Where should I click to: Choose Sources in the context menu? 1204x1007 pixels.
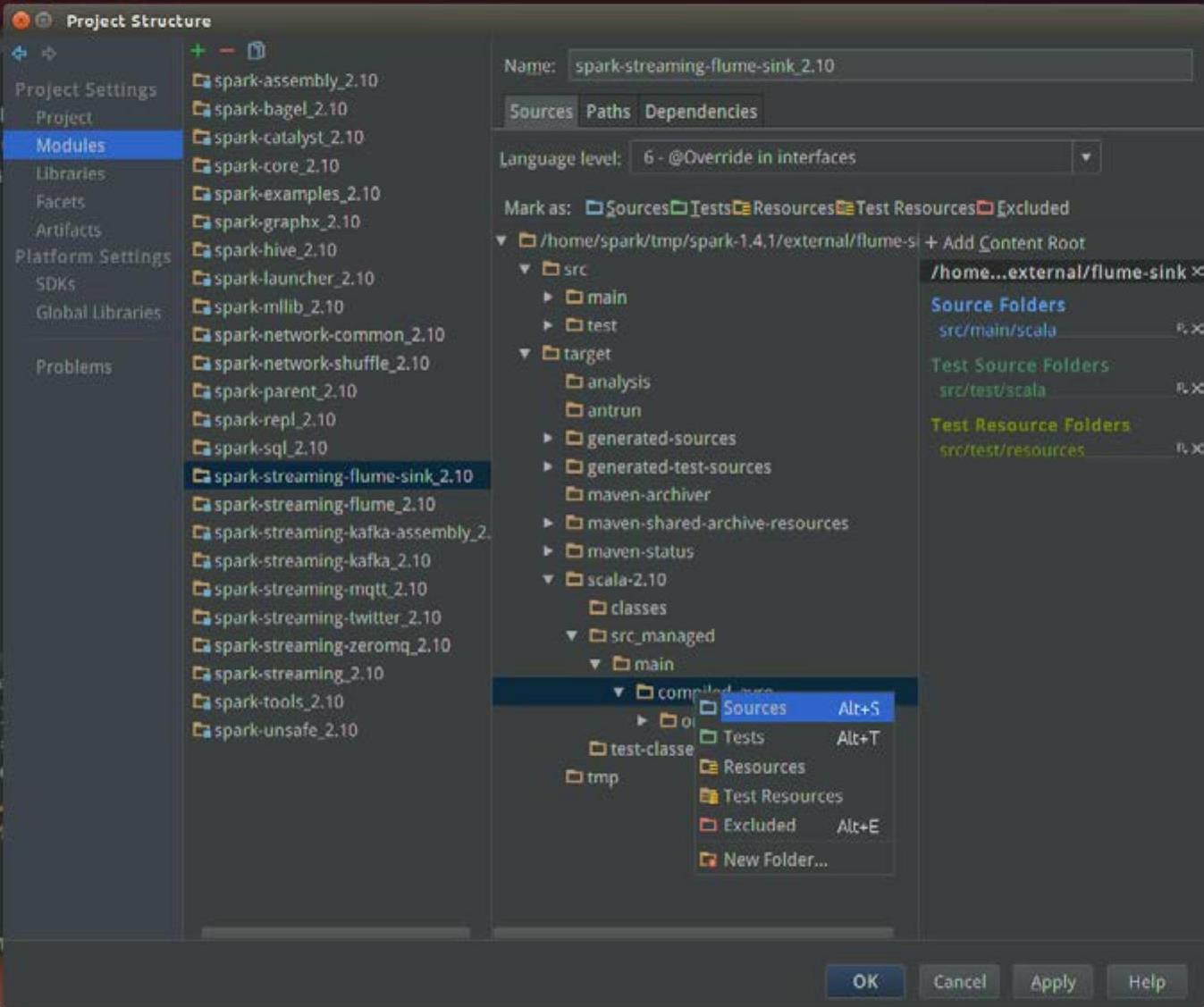(x=795, y=709)
